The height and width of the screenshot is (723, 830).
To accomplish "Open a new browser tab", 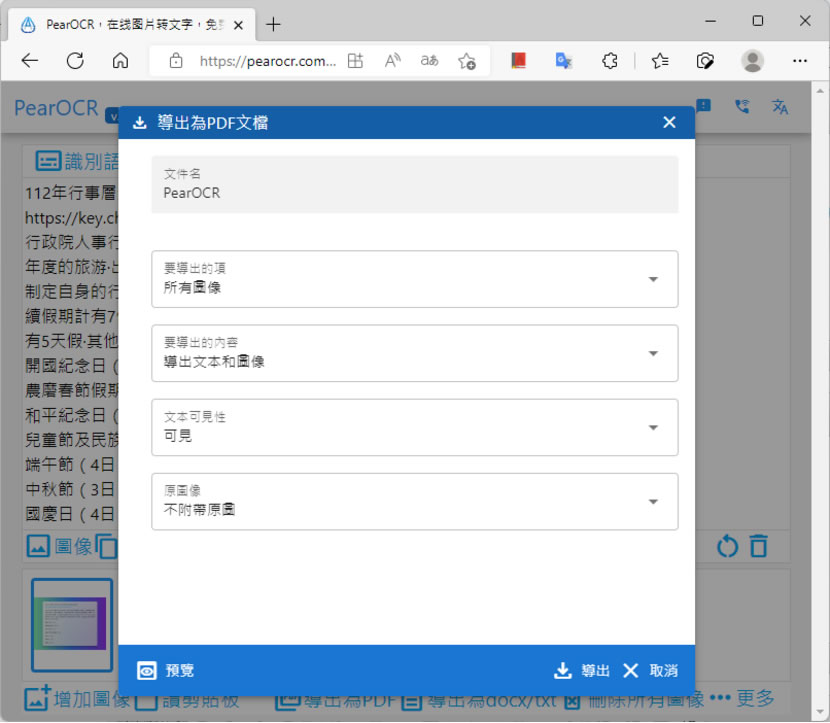I will click(273, 24).
